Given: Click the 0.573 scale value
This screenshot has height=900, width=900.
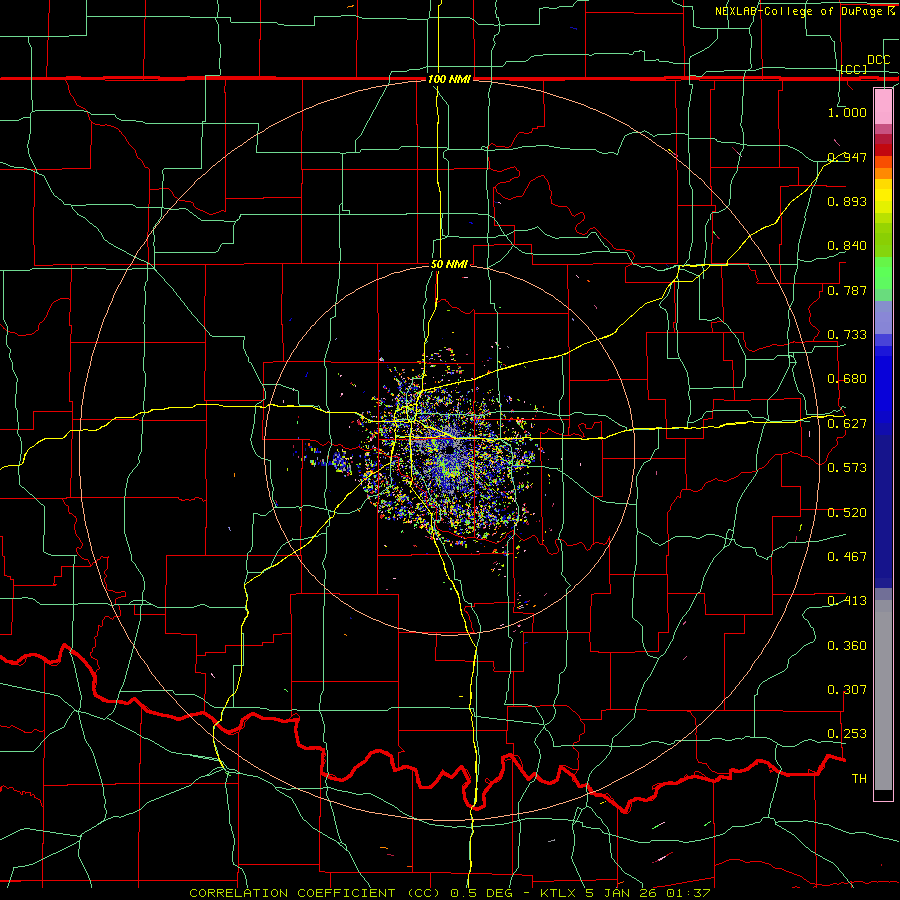Looking at the screenshot, I should (847, 467).
